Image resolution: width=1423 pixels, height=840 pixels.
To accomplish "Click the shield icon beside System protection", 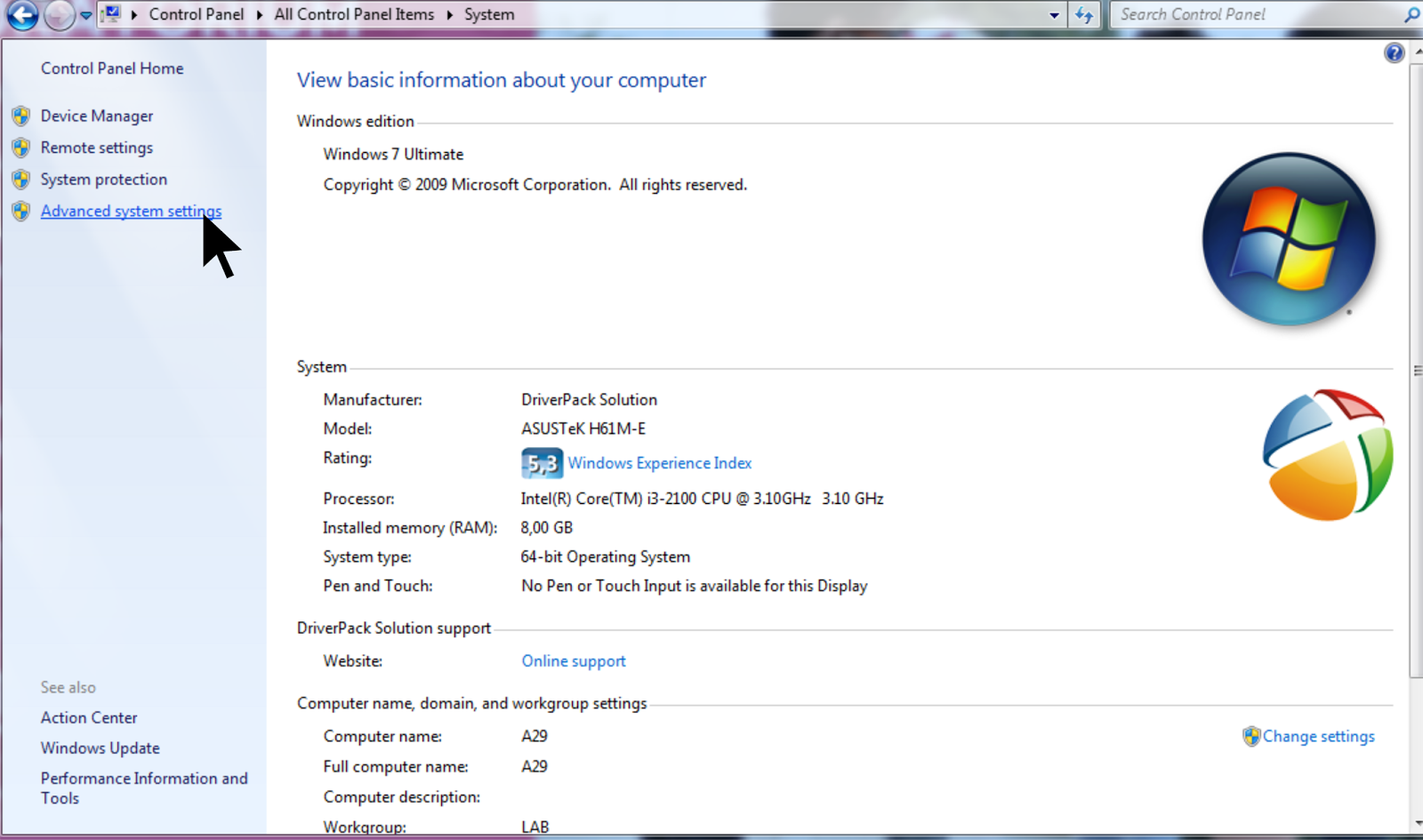I will (21, 180).
